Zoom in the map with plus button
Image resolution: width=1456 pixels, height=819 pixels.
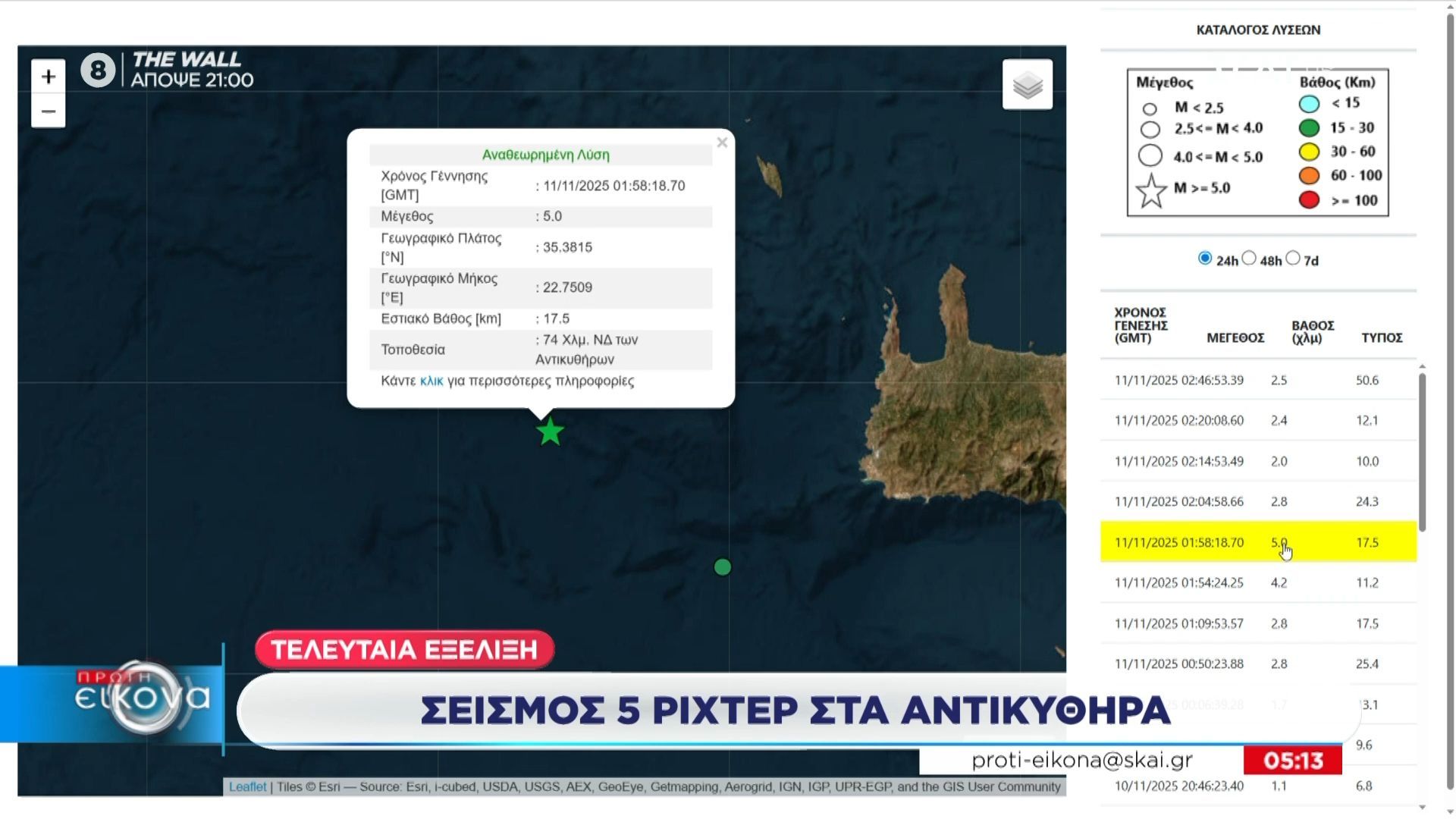coord(49,77)
